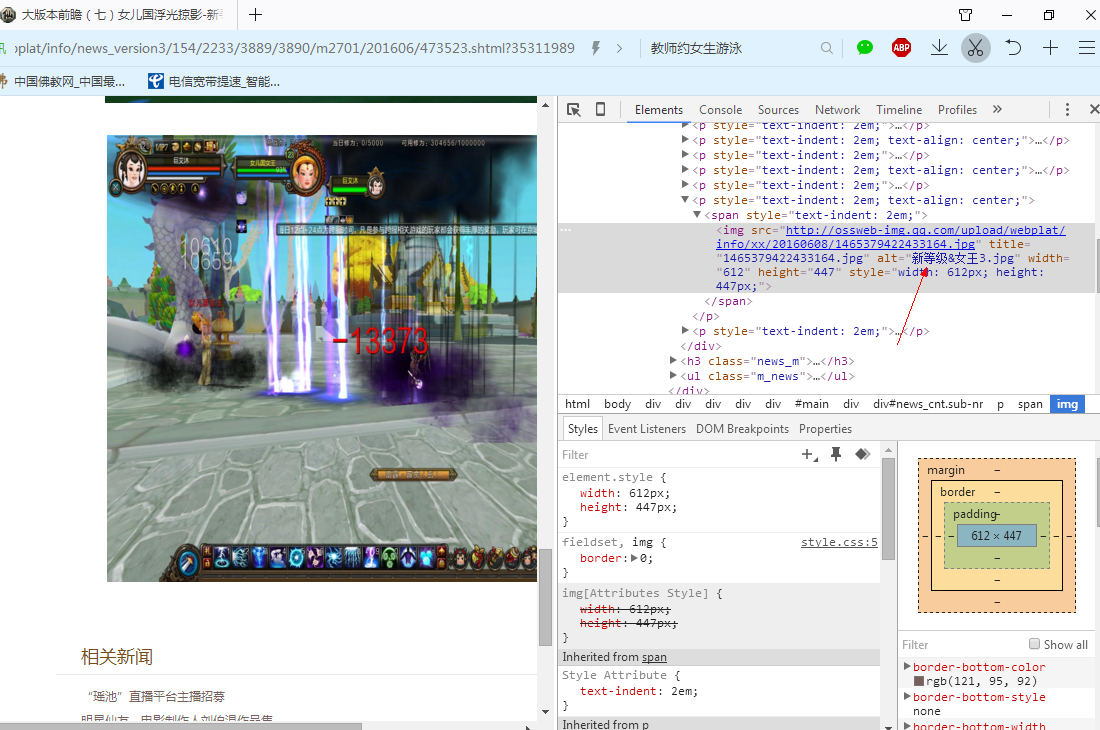The height and width of the screenshot is (730, 1100).
Task: Expand border-bottom-color computed property
Action: (907, 666)
